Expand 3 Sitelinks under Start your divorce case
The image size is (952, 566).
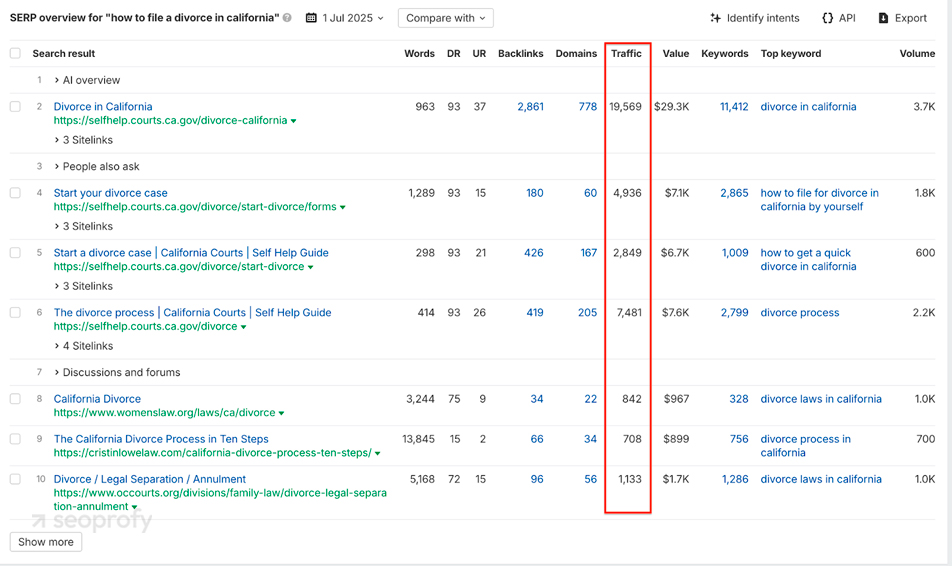(x=83, y=226)
